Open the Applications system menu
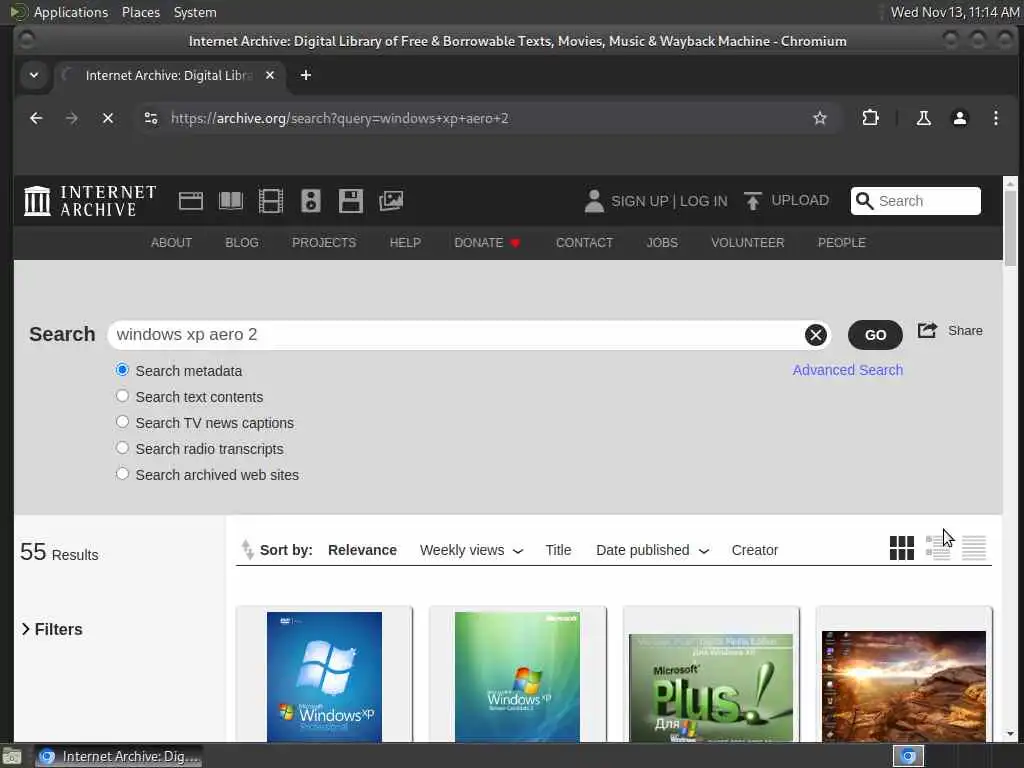The width and height of the screenshot is (1024, 768). (x=71, y=12)
